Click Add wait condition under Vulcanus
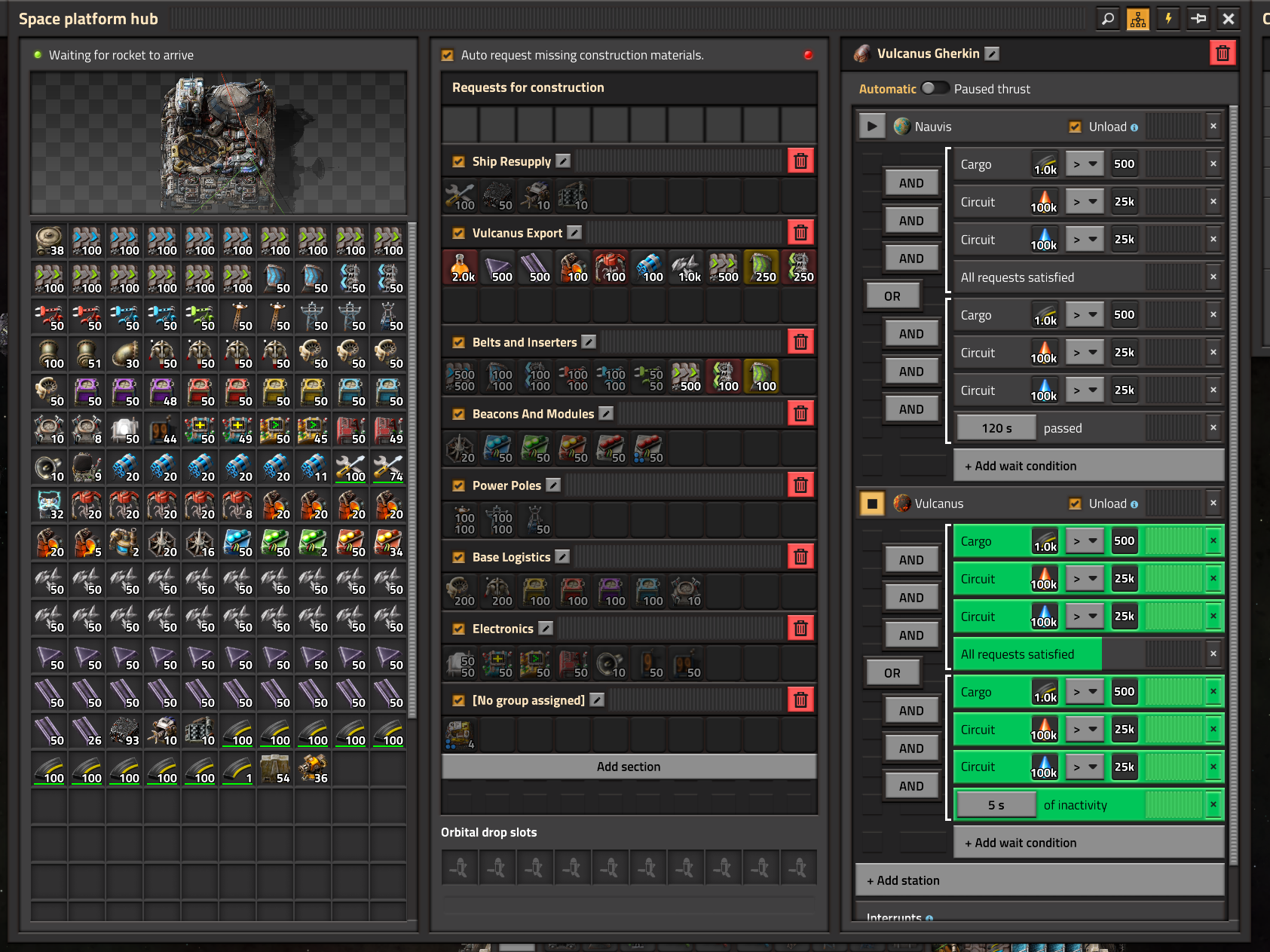Viewport: 1270px width, 952px height. pos(1088,843)
